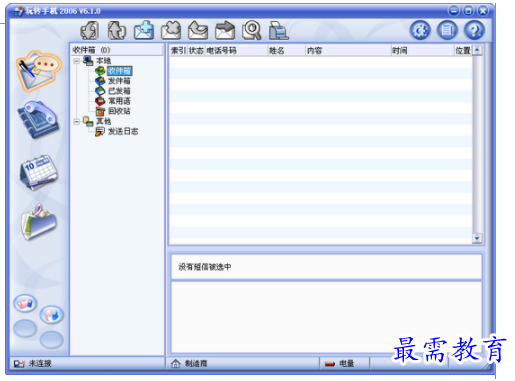This screenshot has width=515, height=381.
Task: Reply using the curved-arrow envelope icon
Action: tap(198, 30)
